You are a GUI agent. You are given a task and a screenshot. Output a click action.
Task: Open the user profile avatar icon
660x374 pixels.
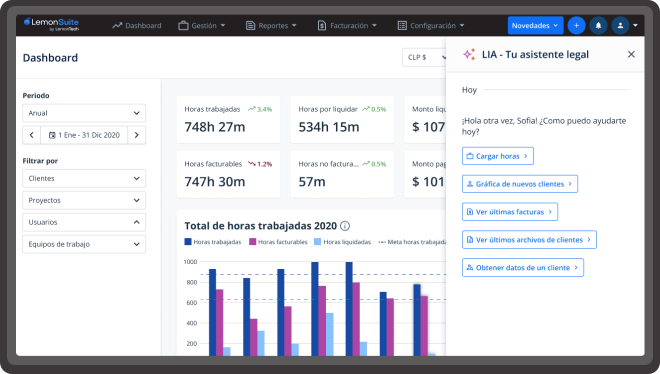tap(620, 26)
